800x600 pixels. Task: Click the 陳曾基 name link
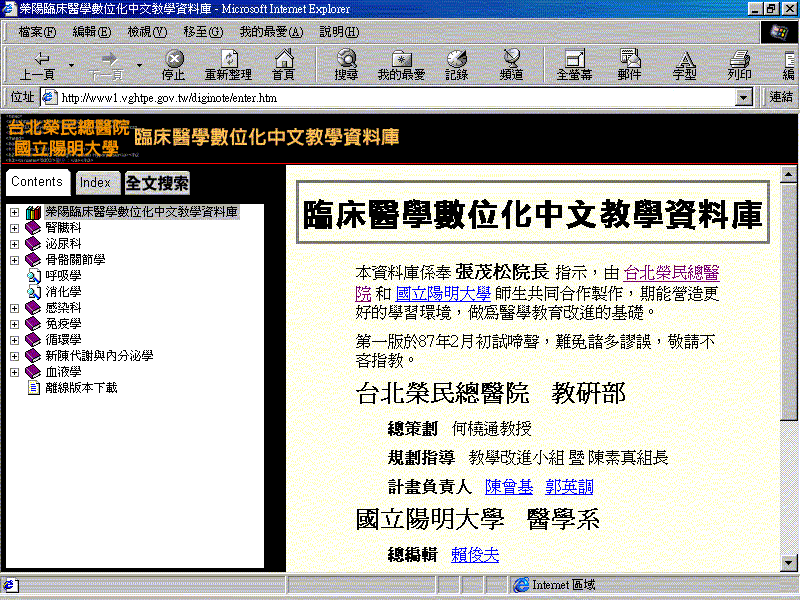point(508,487)
